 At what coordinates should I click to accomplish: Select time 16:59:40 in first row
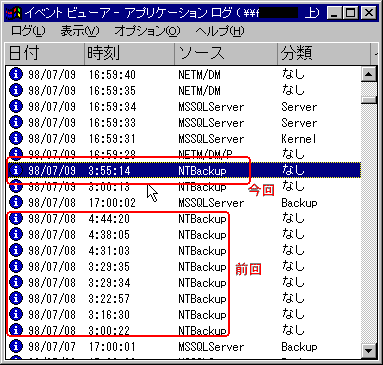112,75
